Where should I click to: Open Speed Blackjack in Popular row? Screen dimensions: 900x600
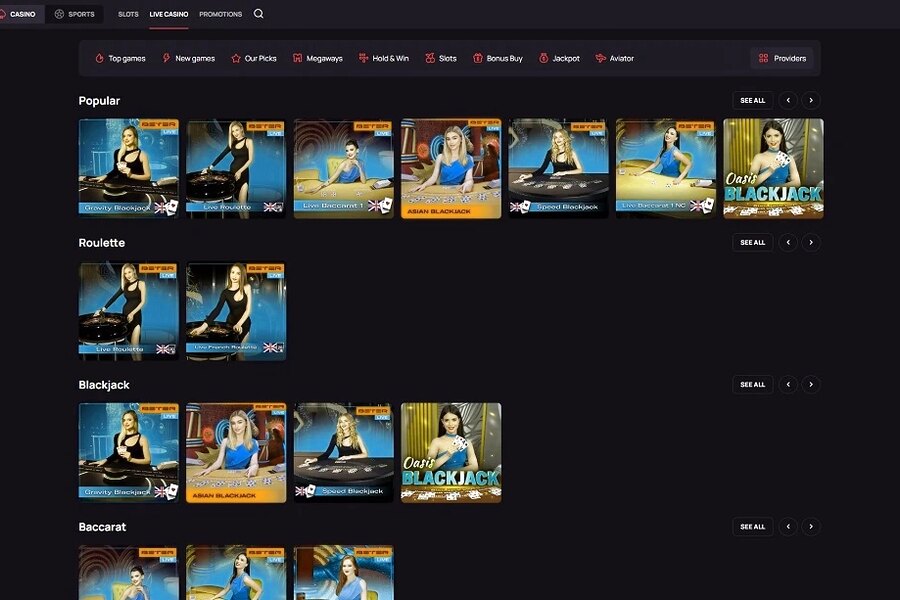pos(558,168)
